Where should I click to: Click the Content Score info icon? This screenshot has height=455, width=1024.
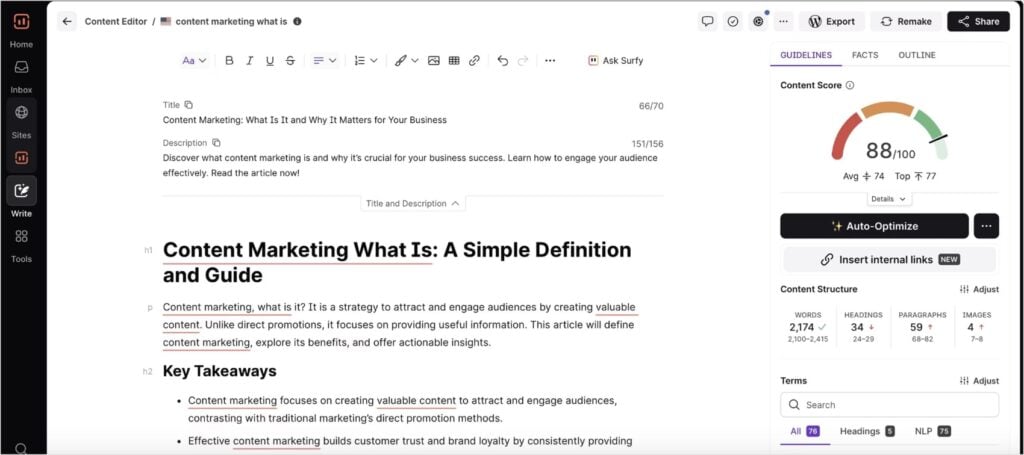[850, 86]
